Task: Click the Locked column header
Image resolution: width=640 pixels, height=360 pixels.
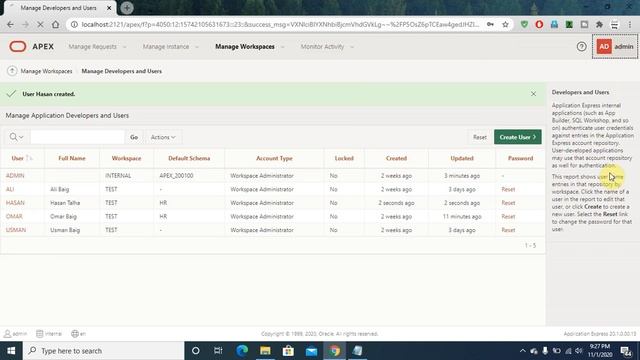Action: tap(344, 158)
